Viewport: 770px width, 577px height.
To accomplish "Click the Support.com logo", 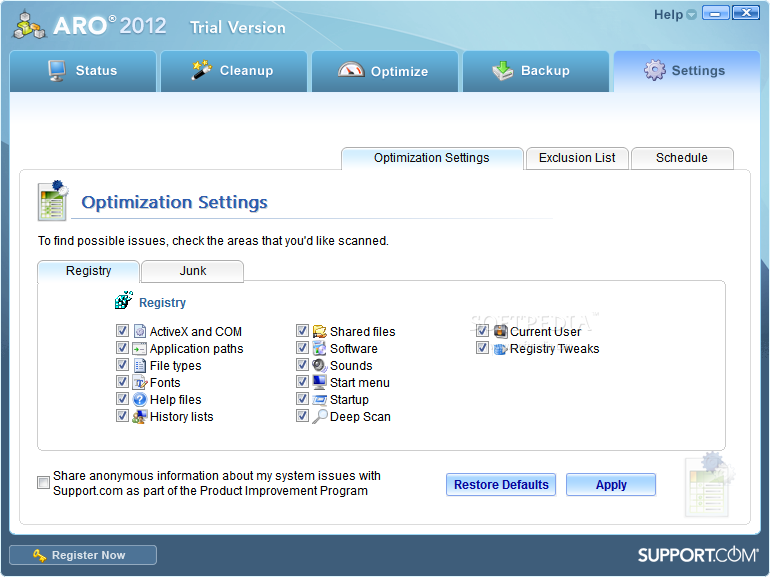I will coord(698,555).
